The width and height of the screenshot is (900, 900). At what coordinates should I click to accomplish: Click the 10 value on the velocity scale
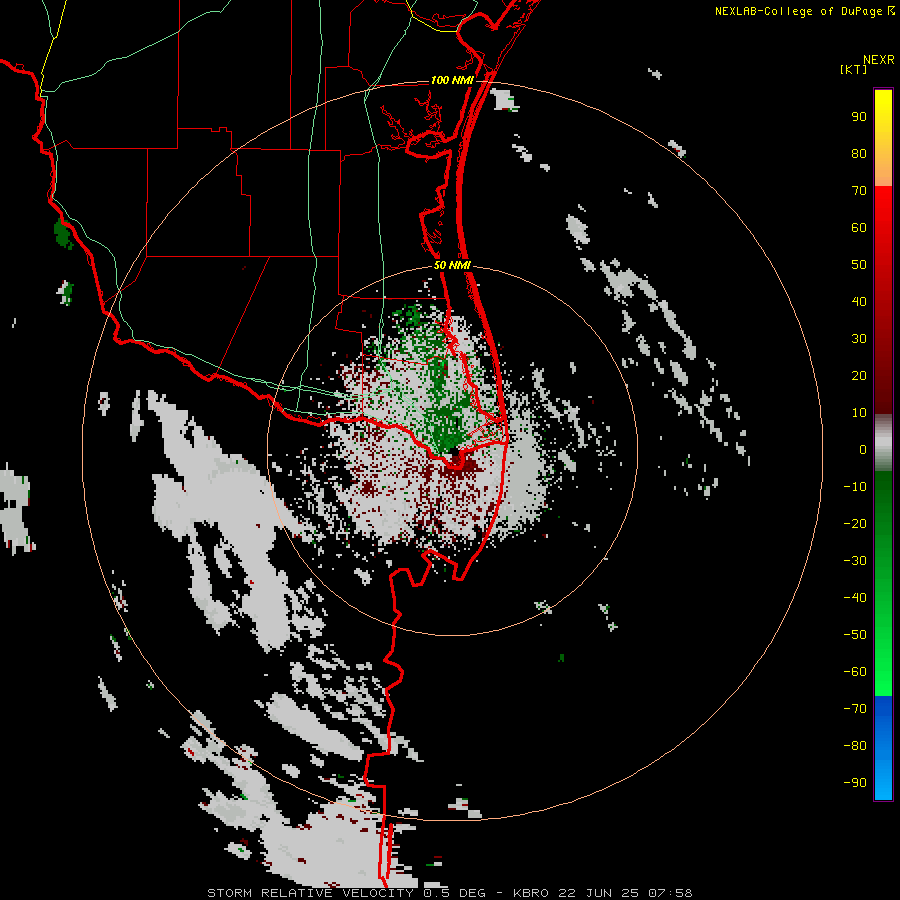(859, 413)
